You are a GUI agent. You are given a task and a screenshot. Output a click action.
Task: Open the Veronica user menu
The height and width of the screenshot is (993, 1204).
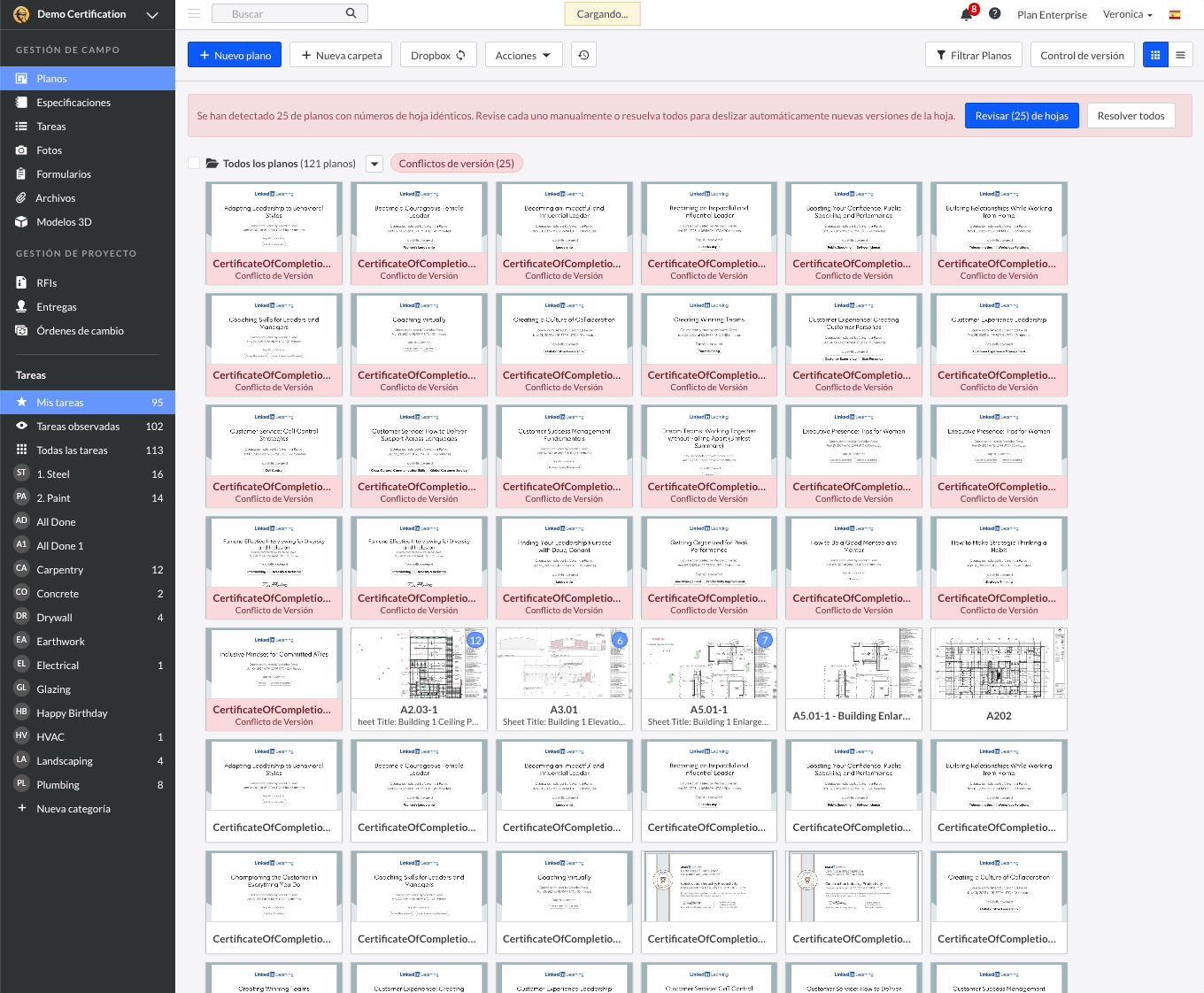point(1127,14)
